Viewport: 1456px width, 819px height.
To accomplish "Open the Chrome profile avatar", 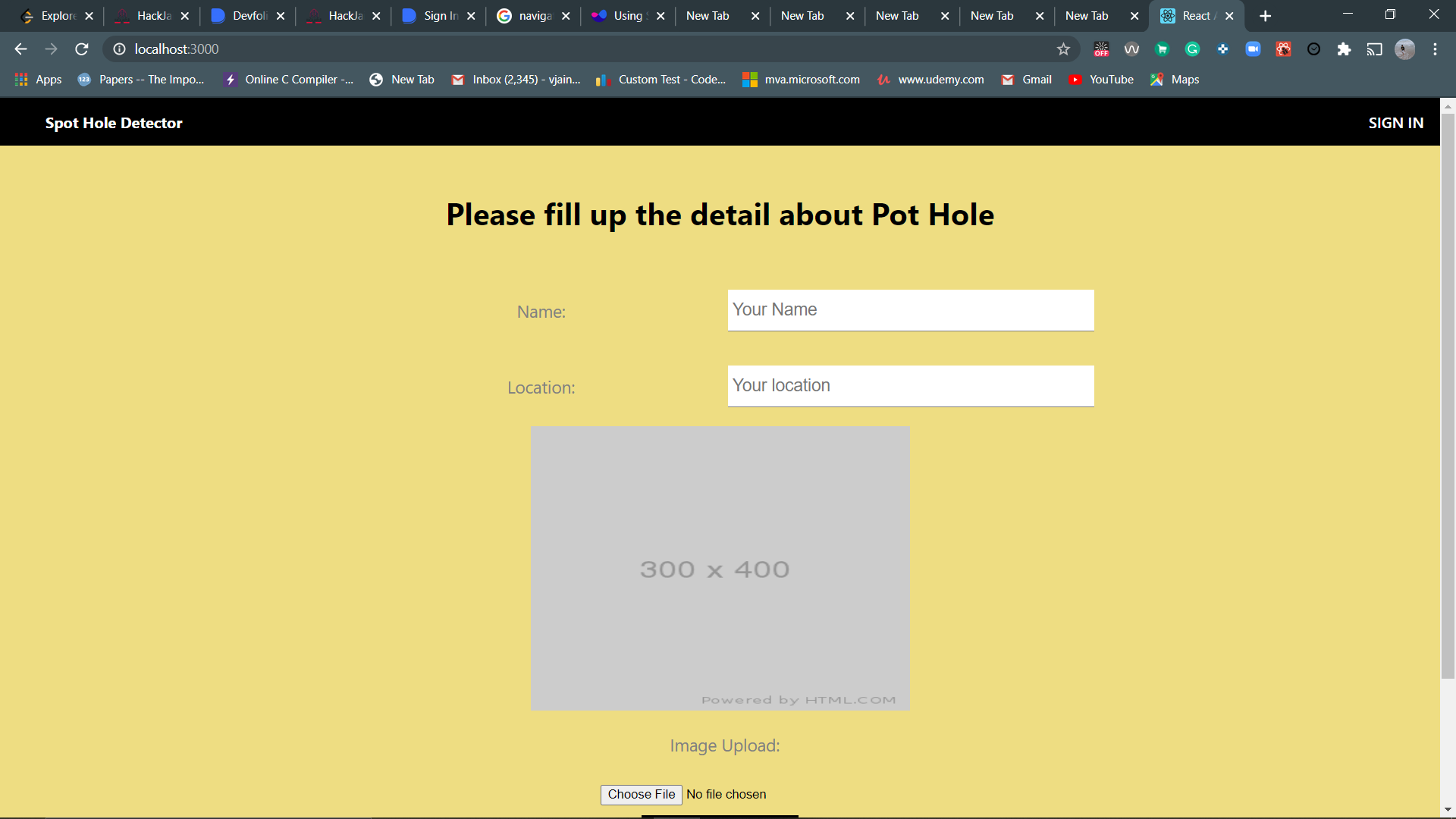I will coord(1404,49).
